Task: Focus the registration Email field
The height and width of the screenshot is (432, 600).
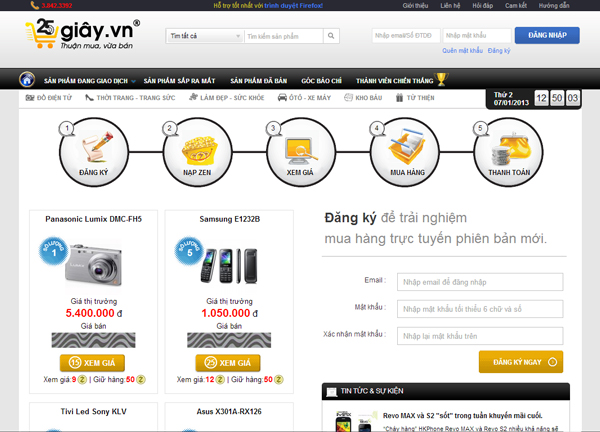Action: click(x=480, y=282)
